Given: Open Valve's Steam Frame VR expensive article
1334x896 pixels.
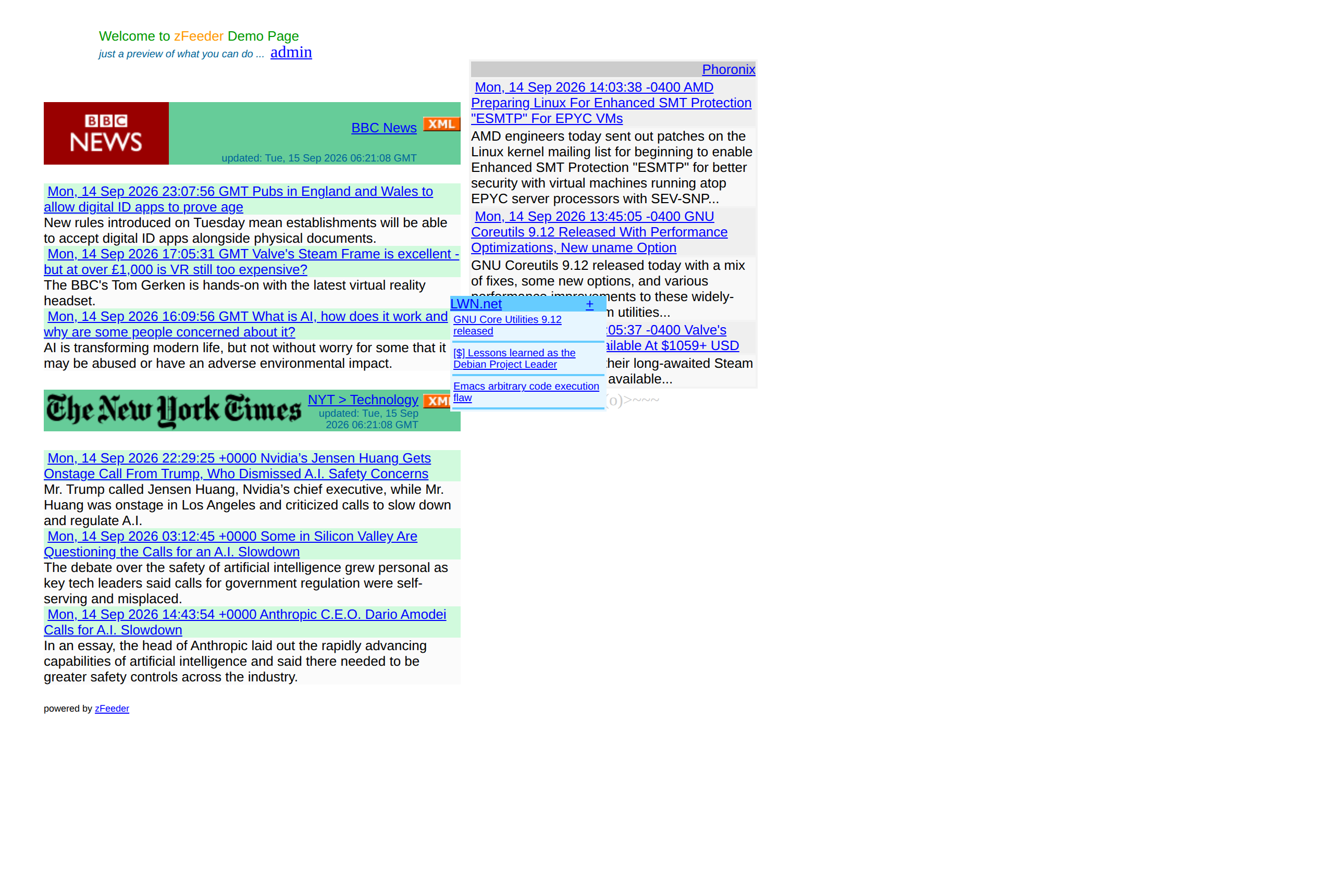Looking at the screenshot, I should pyautogui.click(x=252, y=262).
